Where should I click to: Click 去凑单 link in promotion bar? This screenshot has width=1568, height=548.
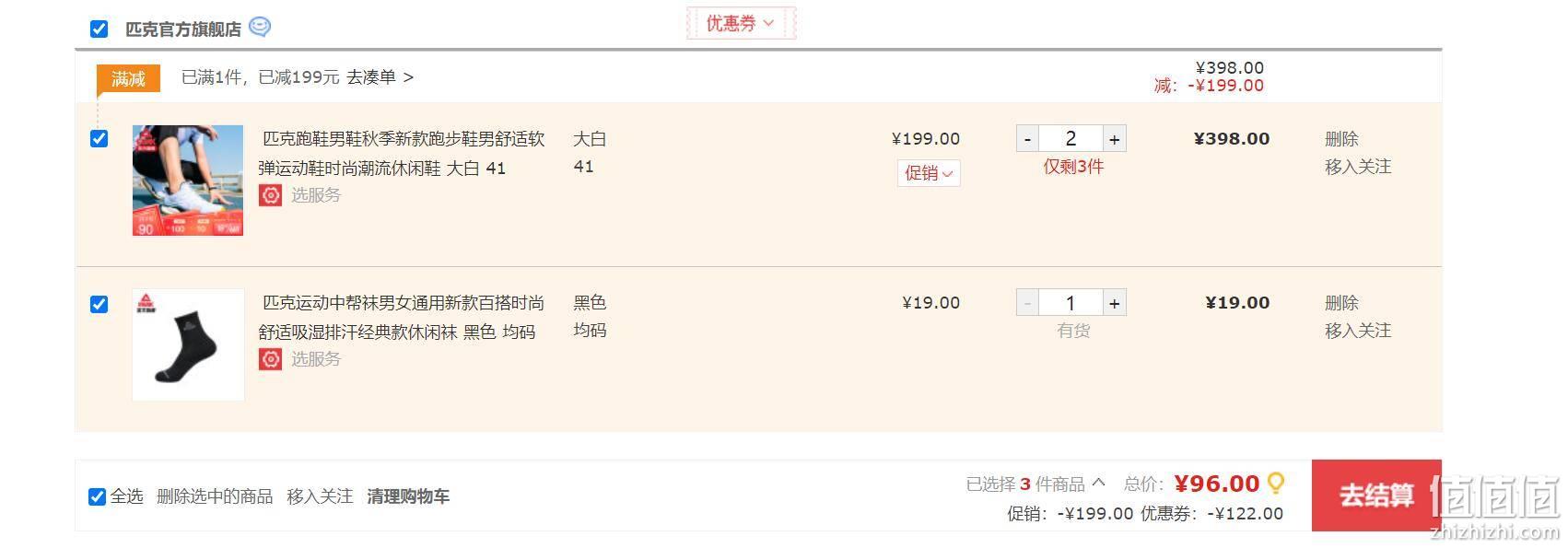(x=380, y=77)
